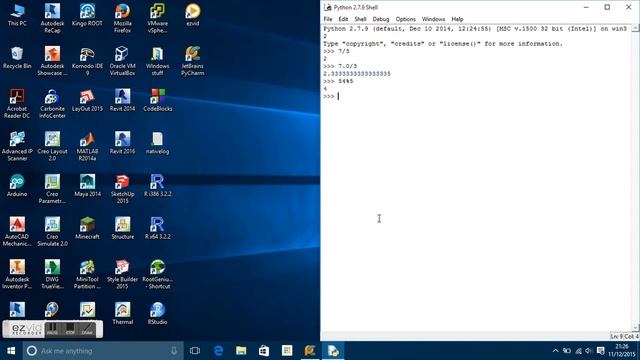Screen dimensions: 640x360
Task: Select the ezvid desktop shortcut
Action: pyautogui.click(x=193, y=16)
